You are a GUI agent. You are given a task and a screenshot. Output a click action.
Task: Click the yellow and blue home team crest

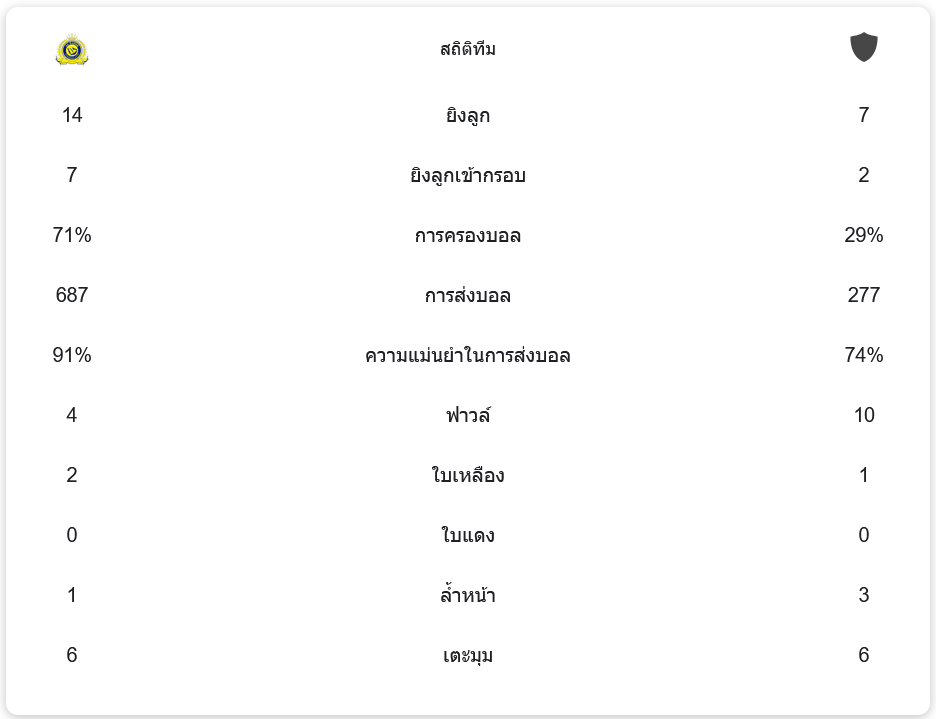(72, 49)
